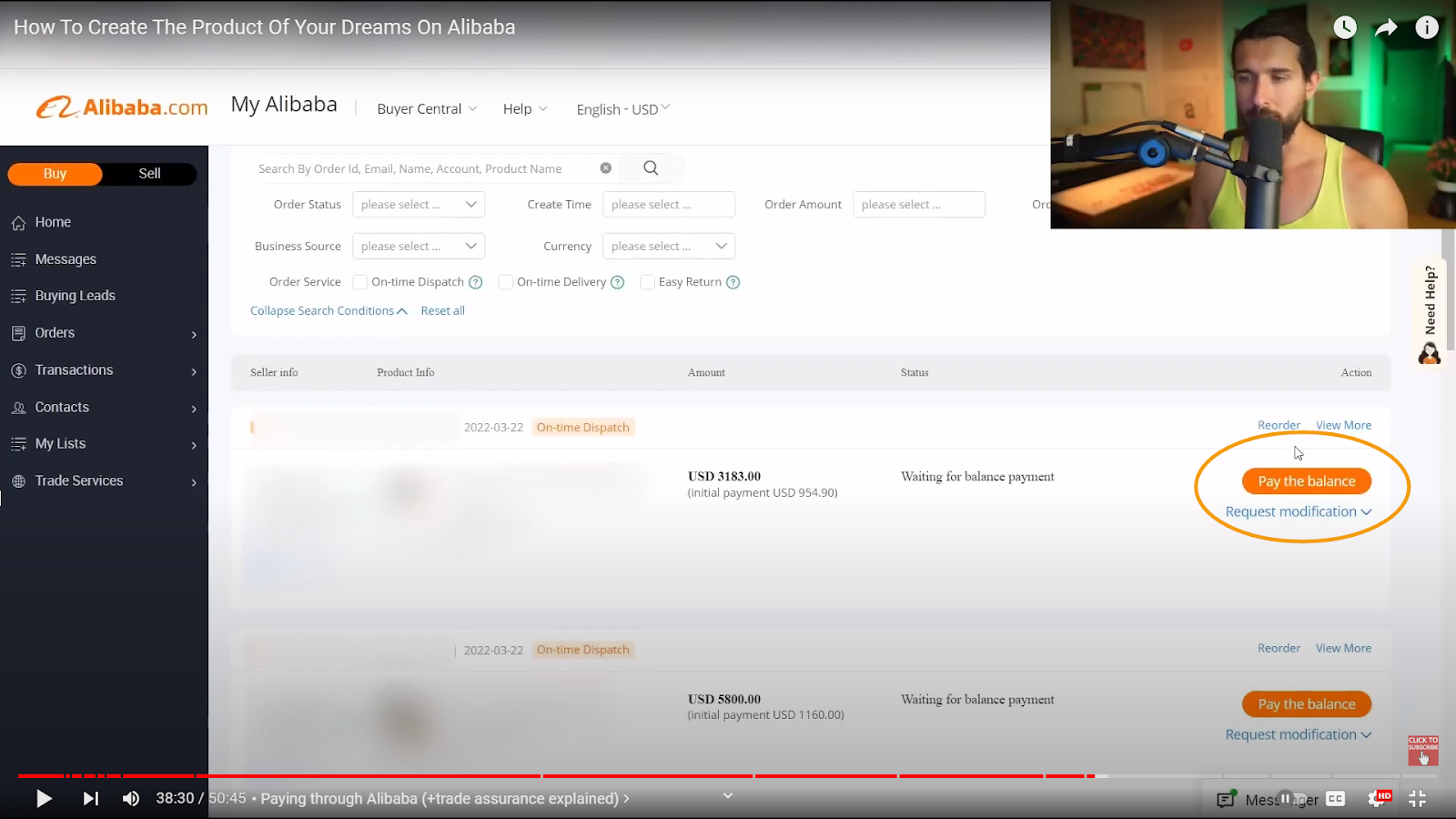Open the Order Status dropdown
Screen dimensions: 1456x819
tap(419, 205)
